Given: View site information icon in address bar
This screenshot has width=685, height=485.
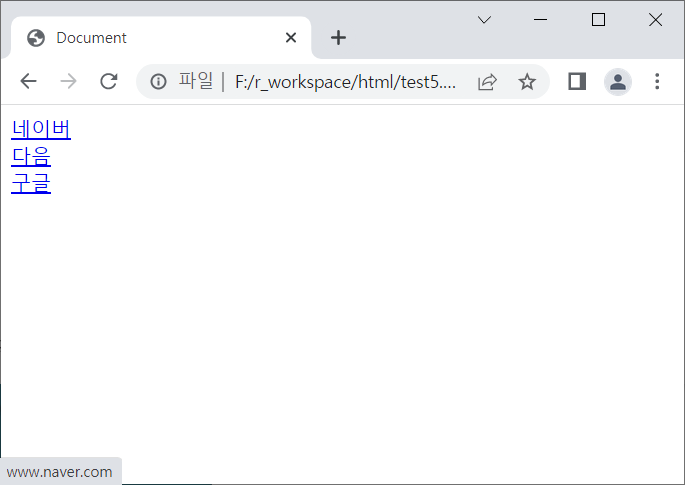Looking at the screenshot, I should point(158,82).
